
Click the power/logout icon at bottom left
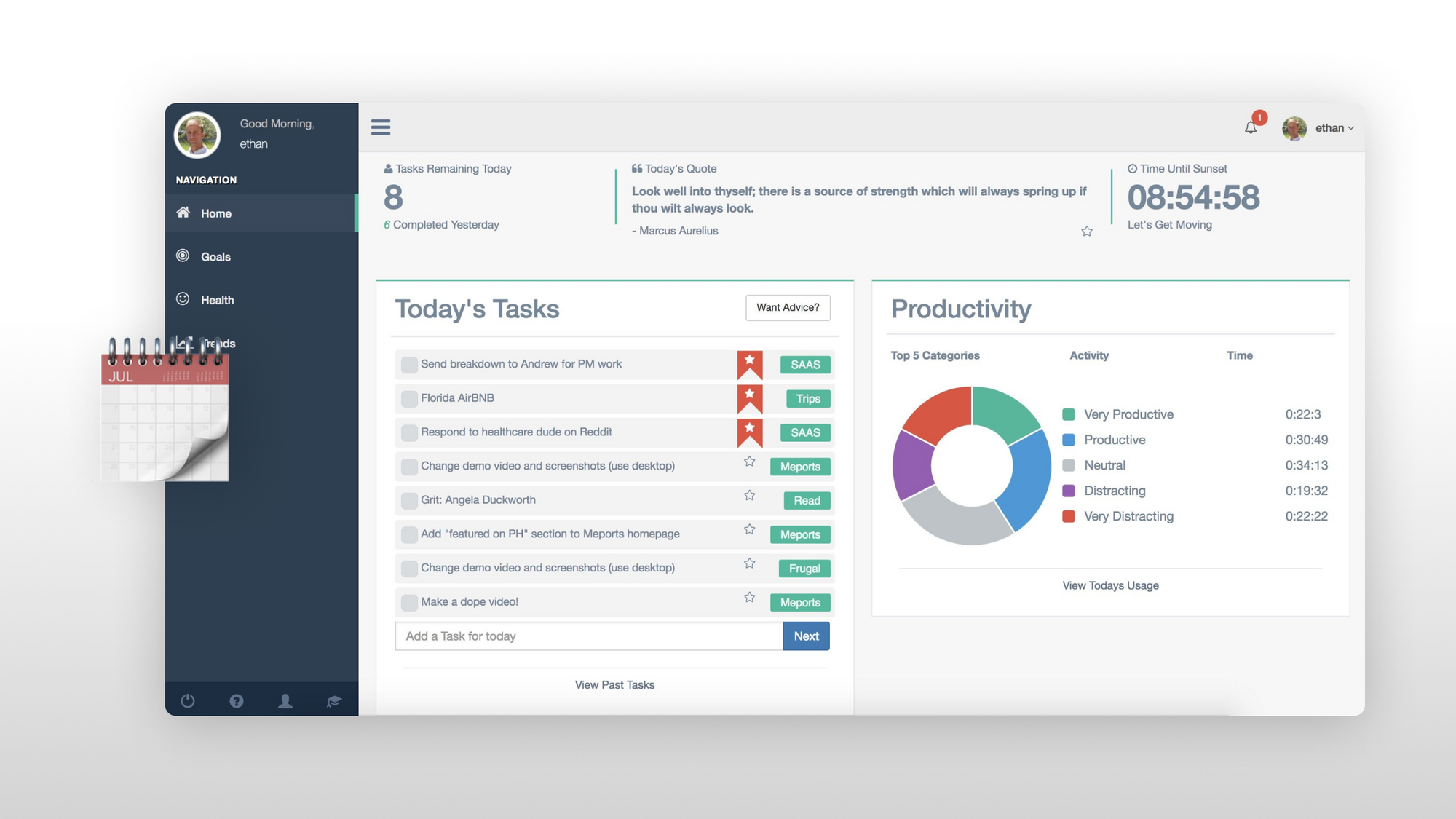tap(188, 700)
